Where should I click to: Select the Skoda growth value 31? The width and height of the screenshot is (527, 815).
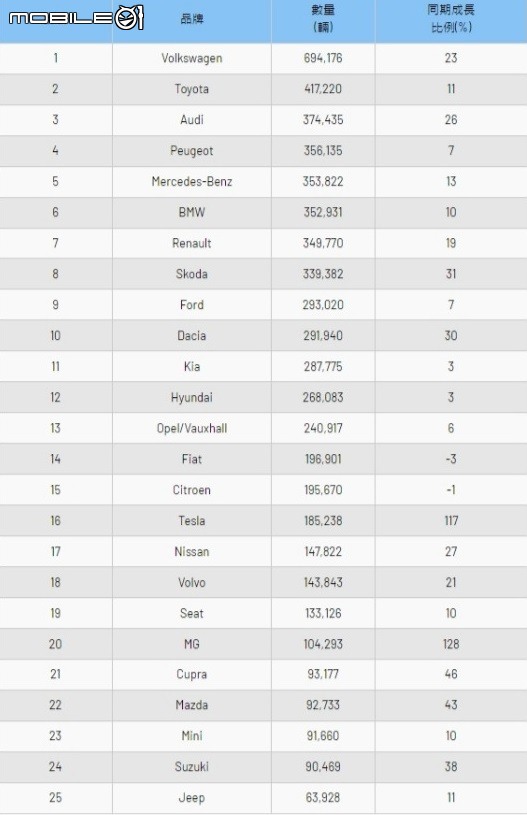tap(451, 274)
